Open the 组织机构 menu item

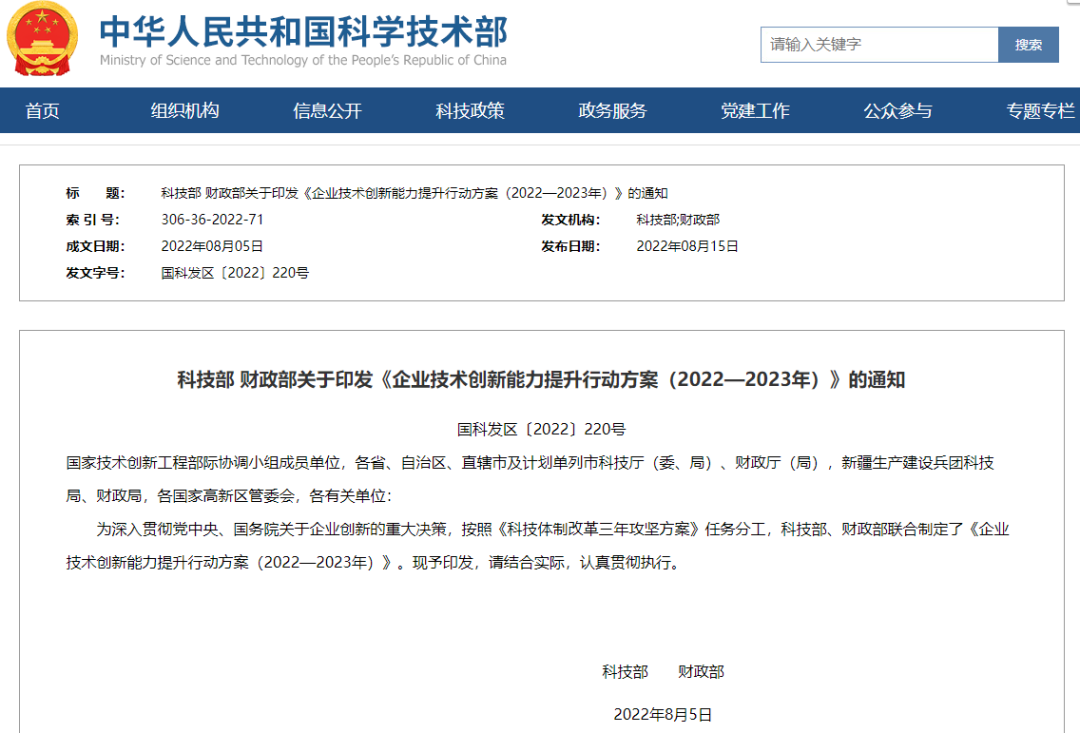click(x=185, y=111)
